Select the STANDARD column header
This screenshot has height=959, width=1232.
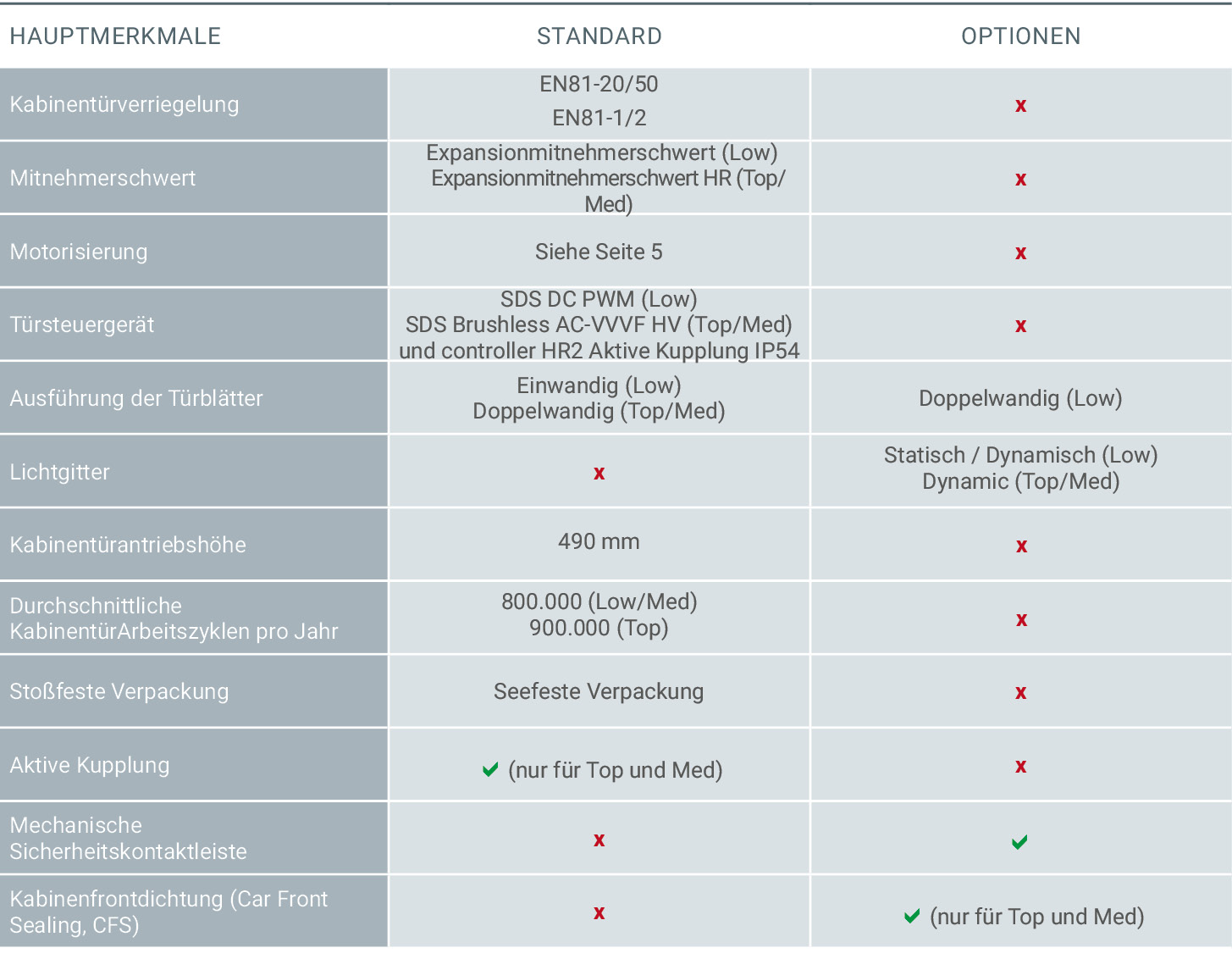599,36
